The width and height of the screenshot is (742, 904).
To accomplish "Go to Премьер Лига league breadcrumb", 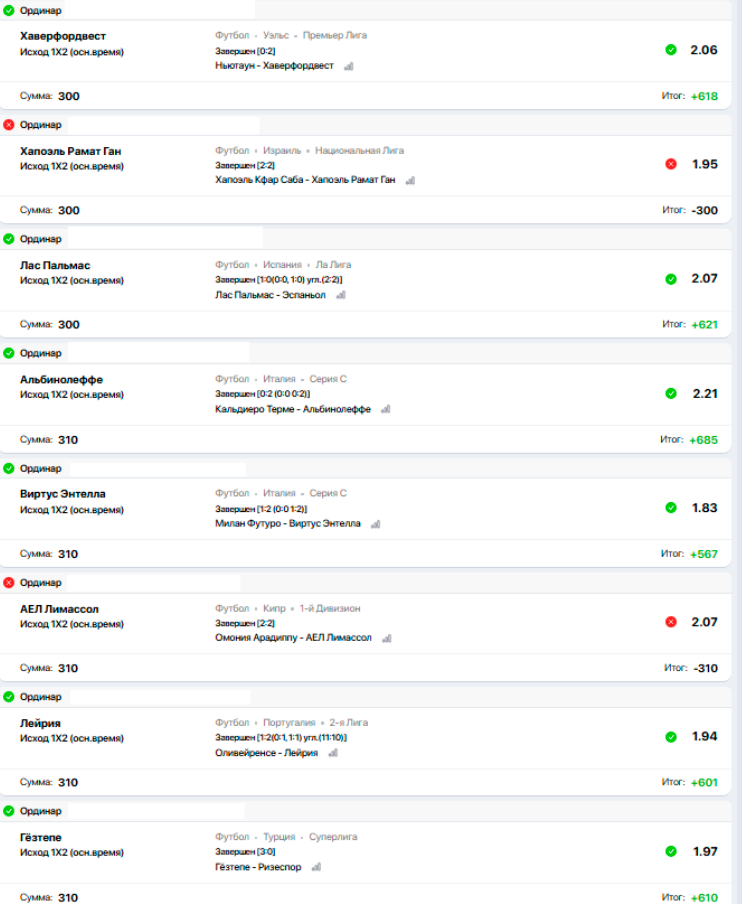I will 334,35.
